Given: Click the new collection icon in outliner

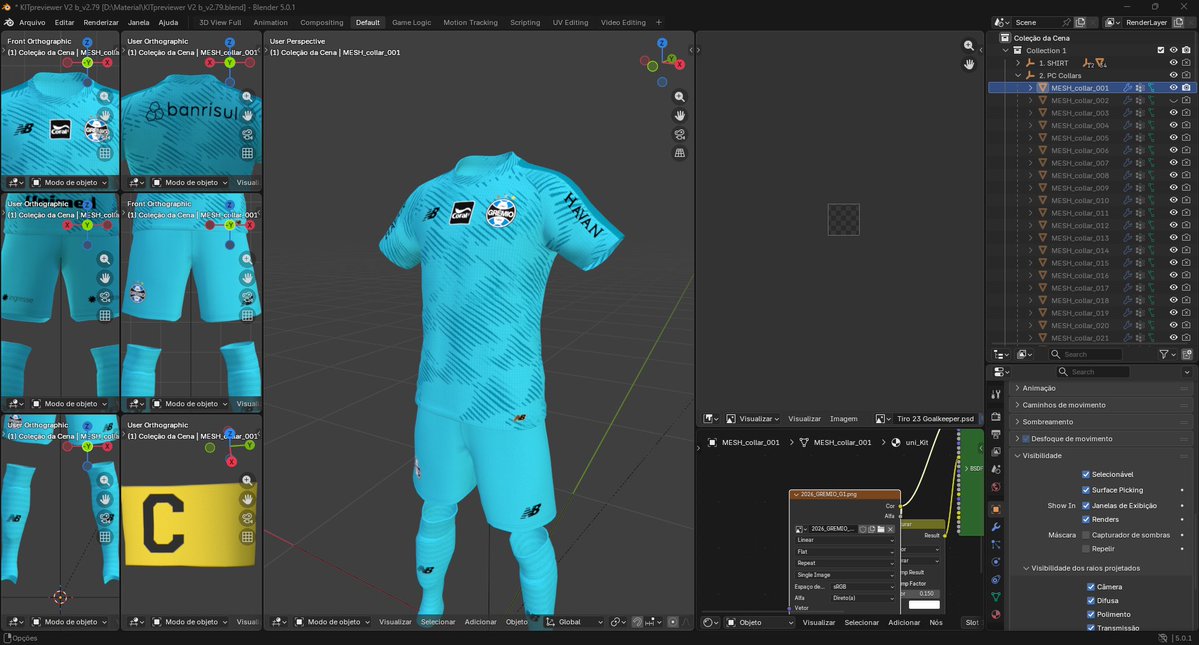Looking at the screenshot, I should click(1188, 355).
